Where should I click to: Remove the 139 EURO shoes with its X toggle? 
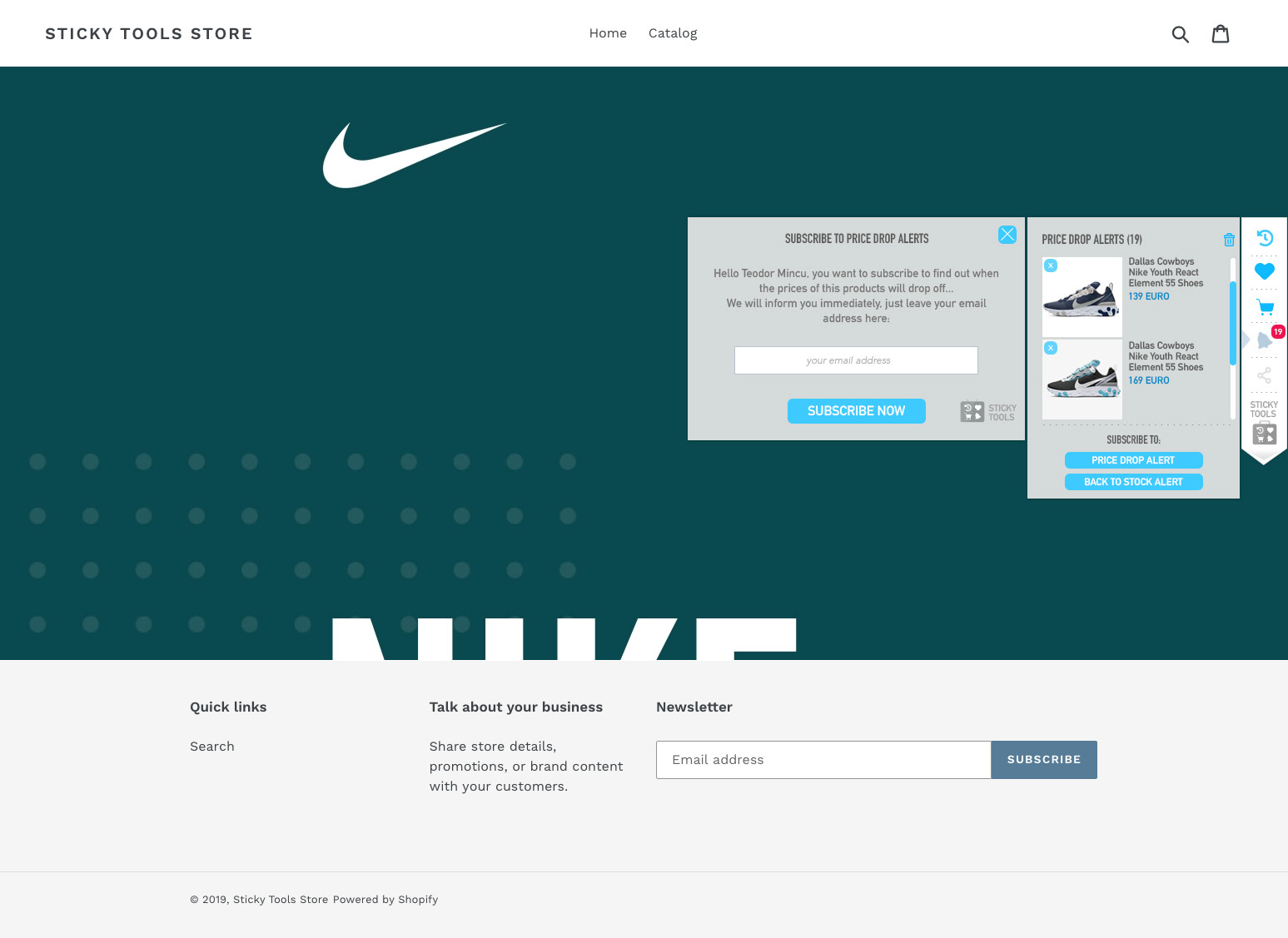pos(1050,265)
